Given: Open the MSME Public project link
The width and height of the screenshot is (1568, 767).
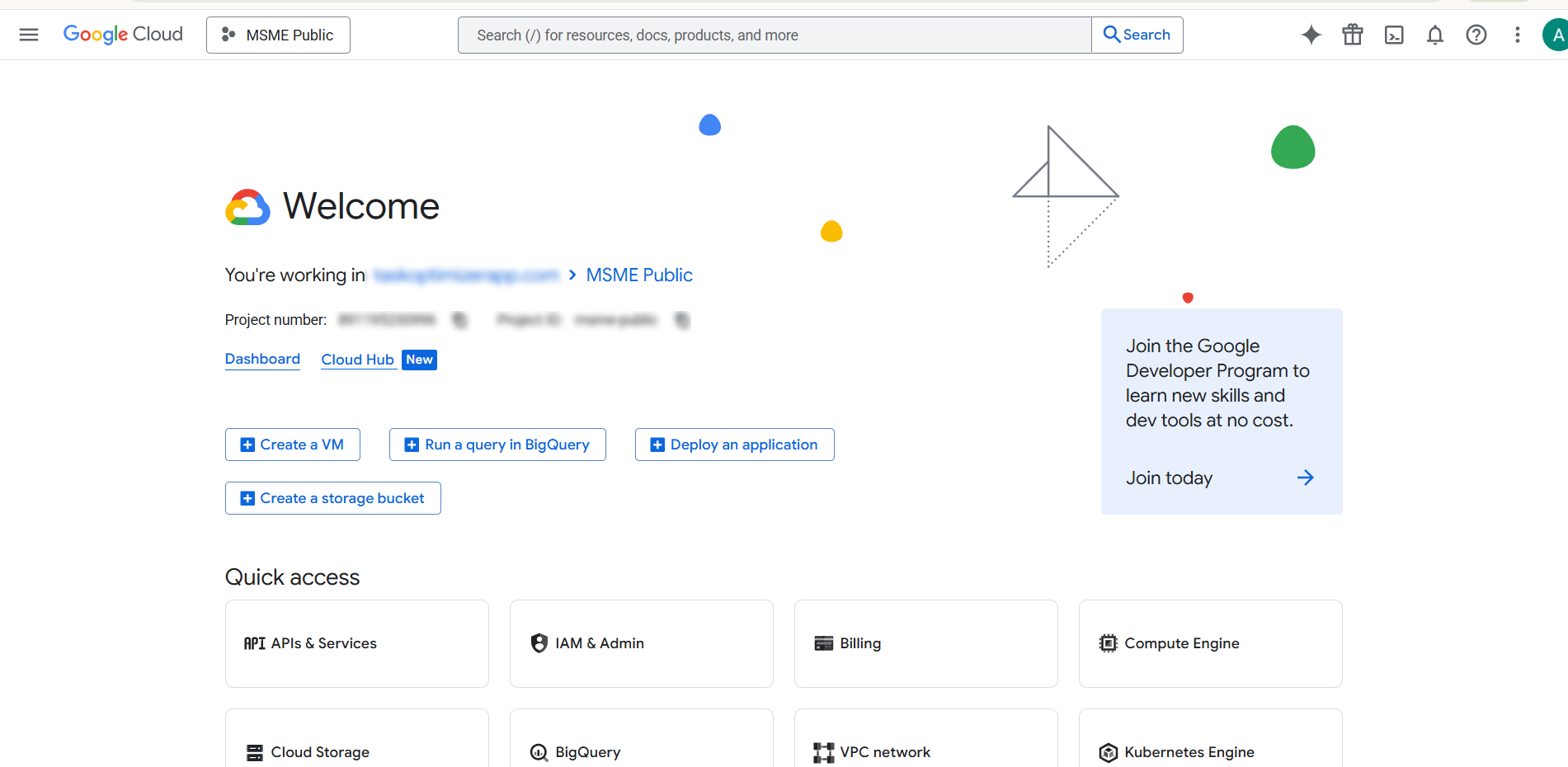Looking at the screenshot, I should coord(639,275).
